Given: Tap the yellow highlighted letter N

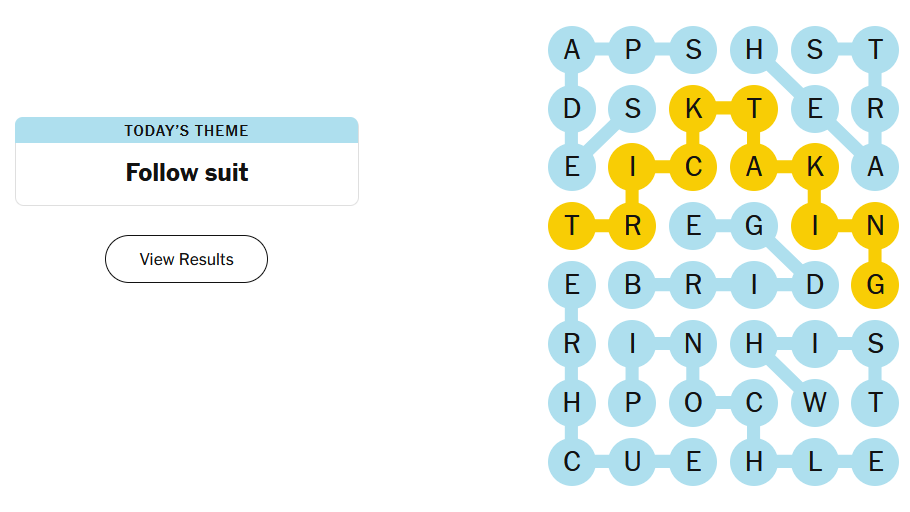Looking at the screenshot, I should point(875,226).
